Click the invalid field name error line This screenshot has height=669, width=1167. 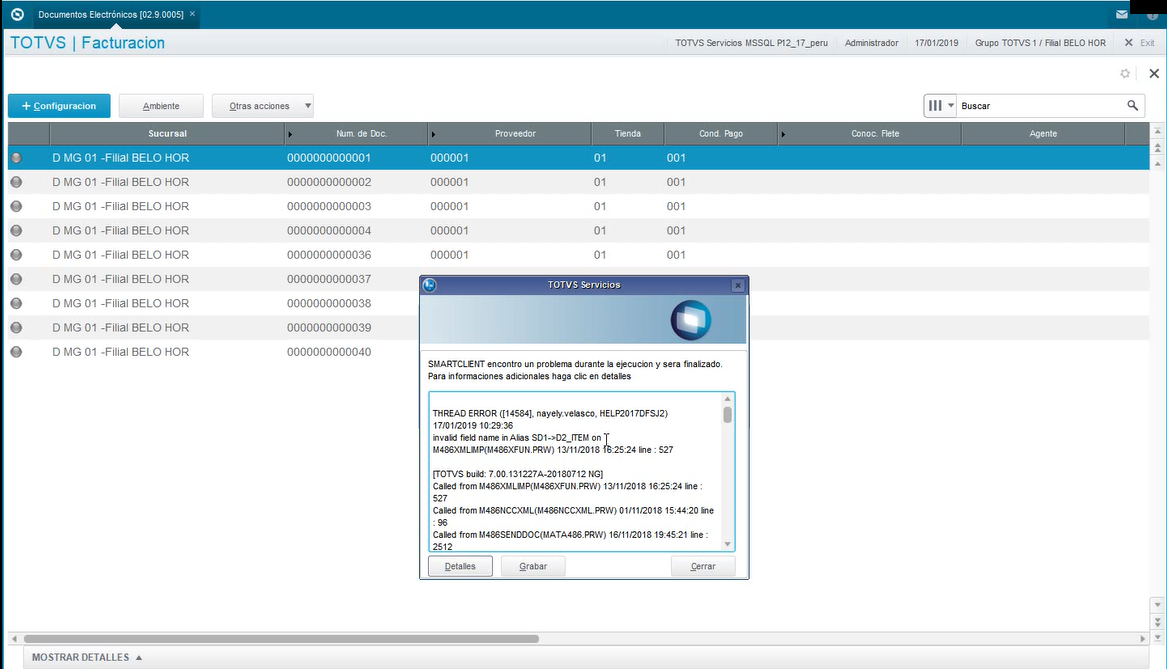[x=517, y=438]
